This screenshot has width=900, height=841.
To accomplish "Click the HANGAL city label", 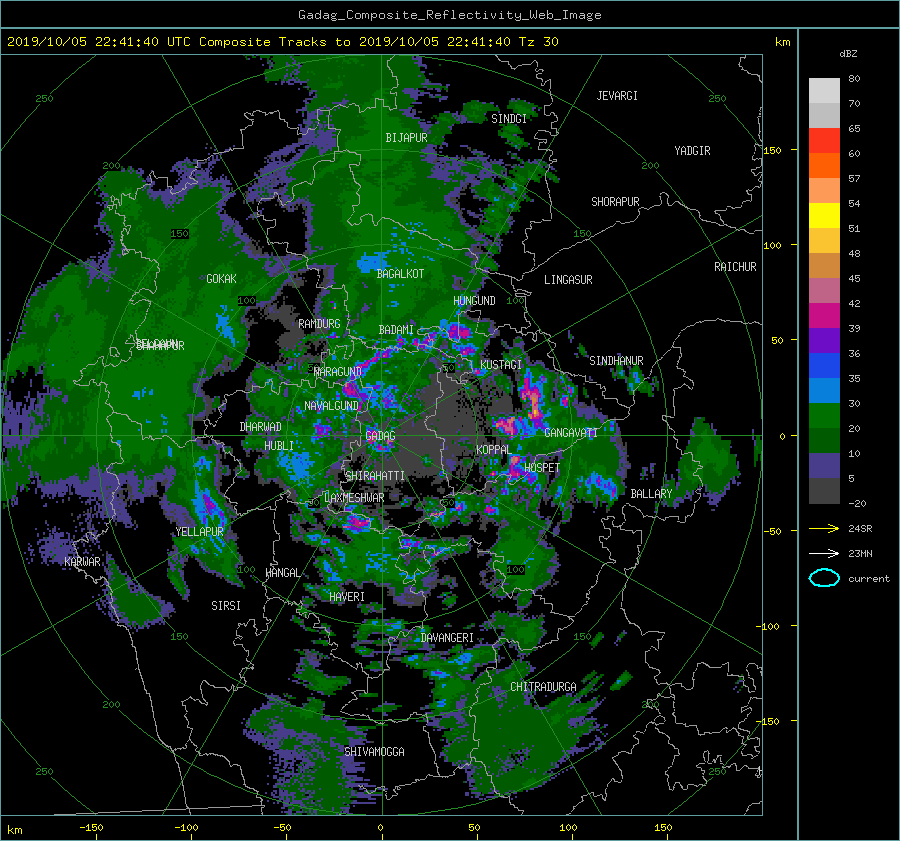I will 282,573.
